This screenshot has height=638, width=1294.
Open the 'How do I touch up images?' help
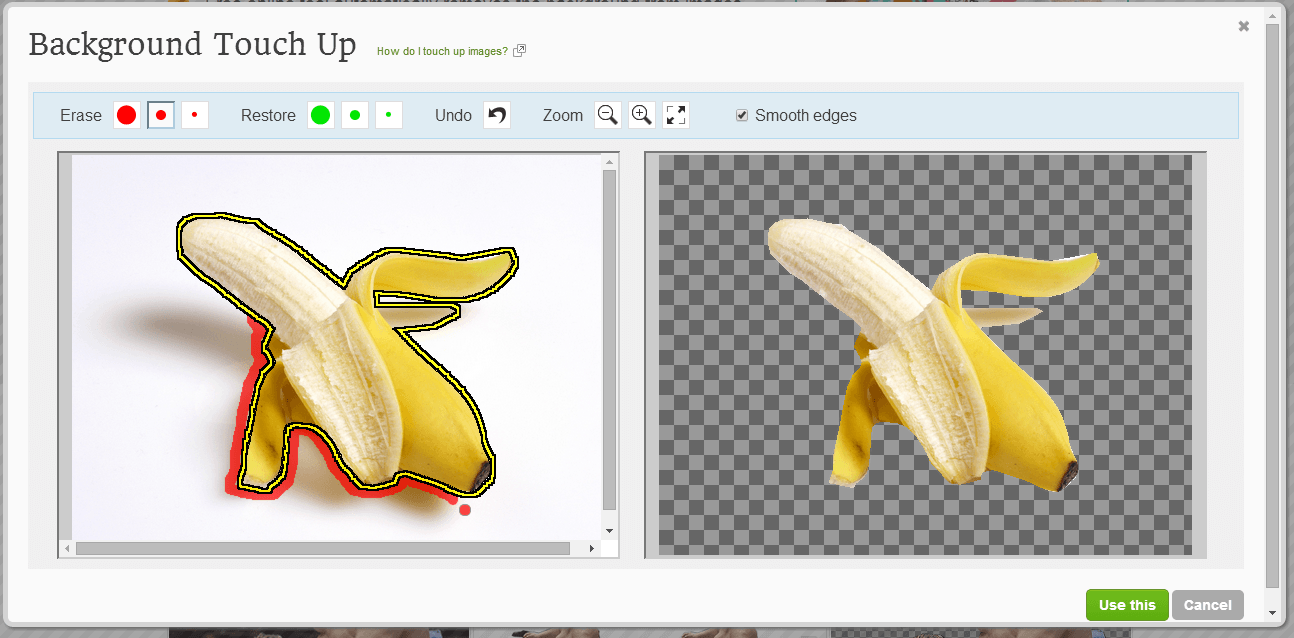[x=444, y=50]
